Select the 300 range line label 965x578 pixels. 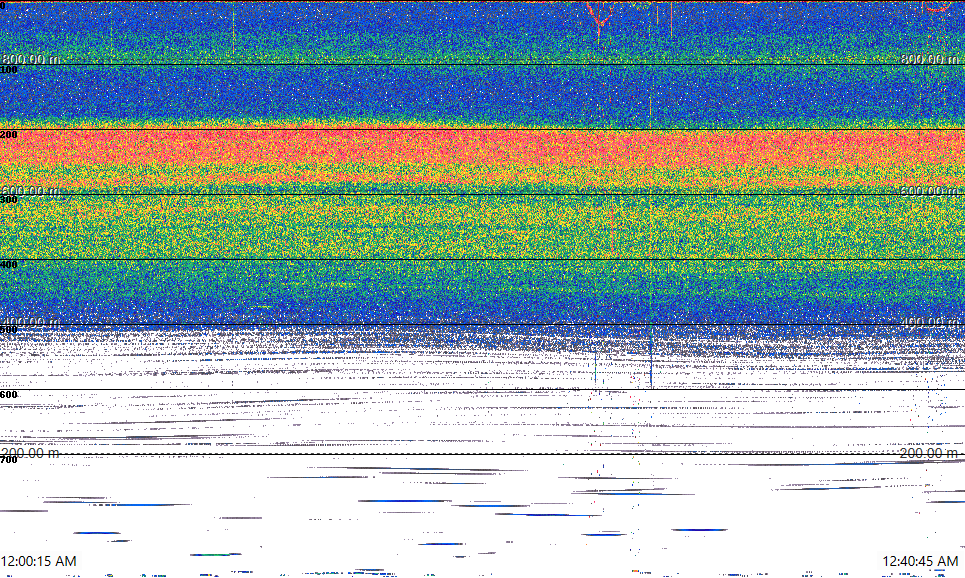tap(9, 199)
